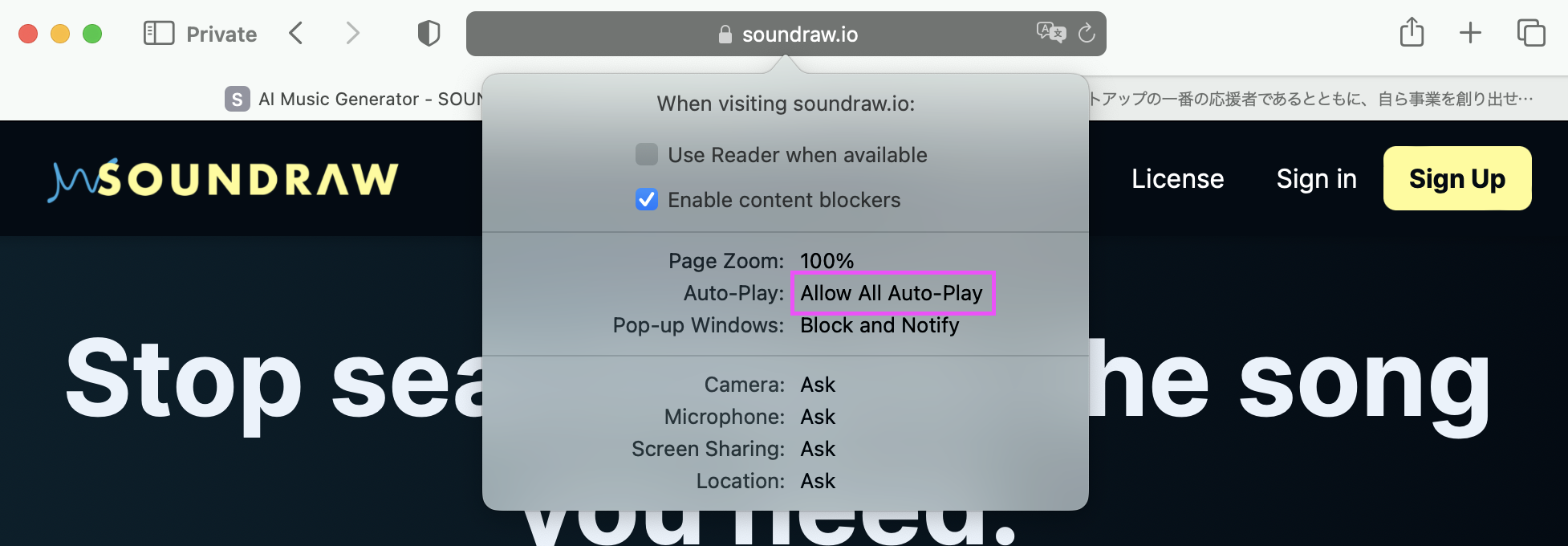This screenshot has width=1568, height=546.
Task: Toggle the Safari sidebar icon
Action: (x=158, y=34)
